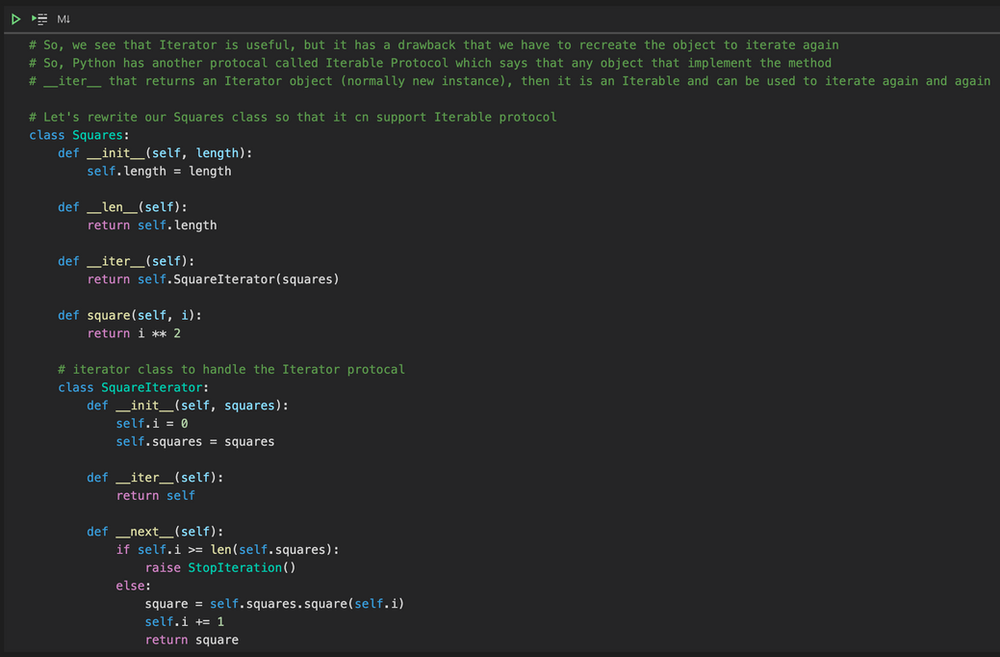The height and width of the screenshot is (657, 1000).
Task: Click the __next__ method name
Action: point(141,531)
